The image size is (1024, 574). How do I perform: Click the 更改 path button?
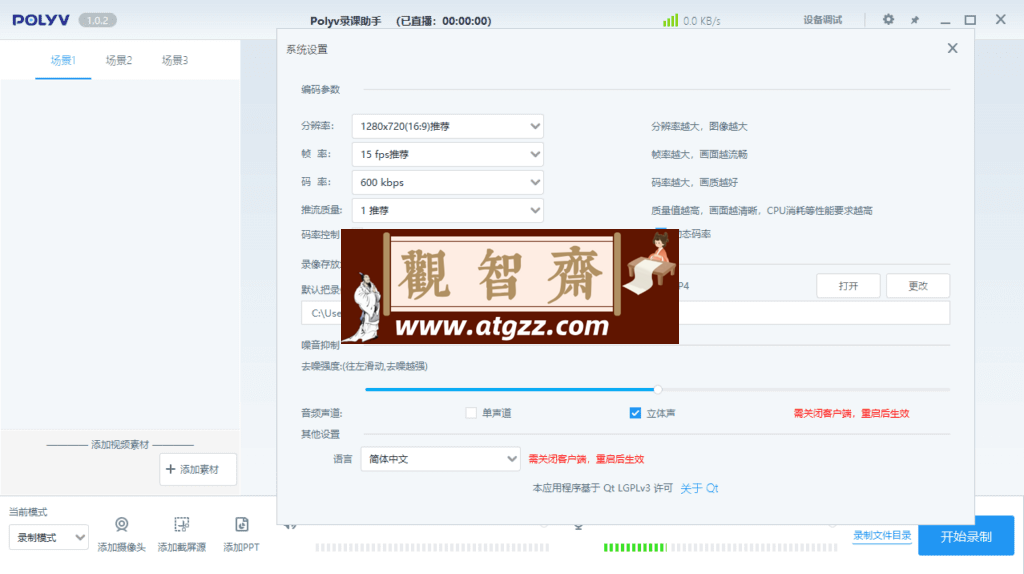coord(918,286)
